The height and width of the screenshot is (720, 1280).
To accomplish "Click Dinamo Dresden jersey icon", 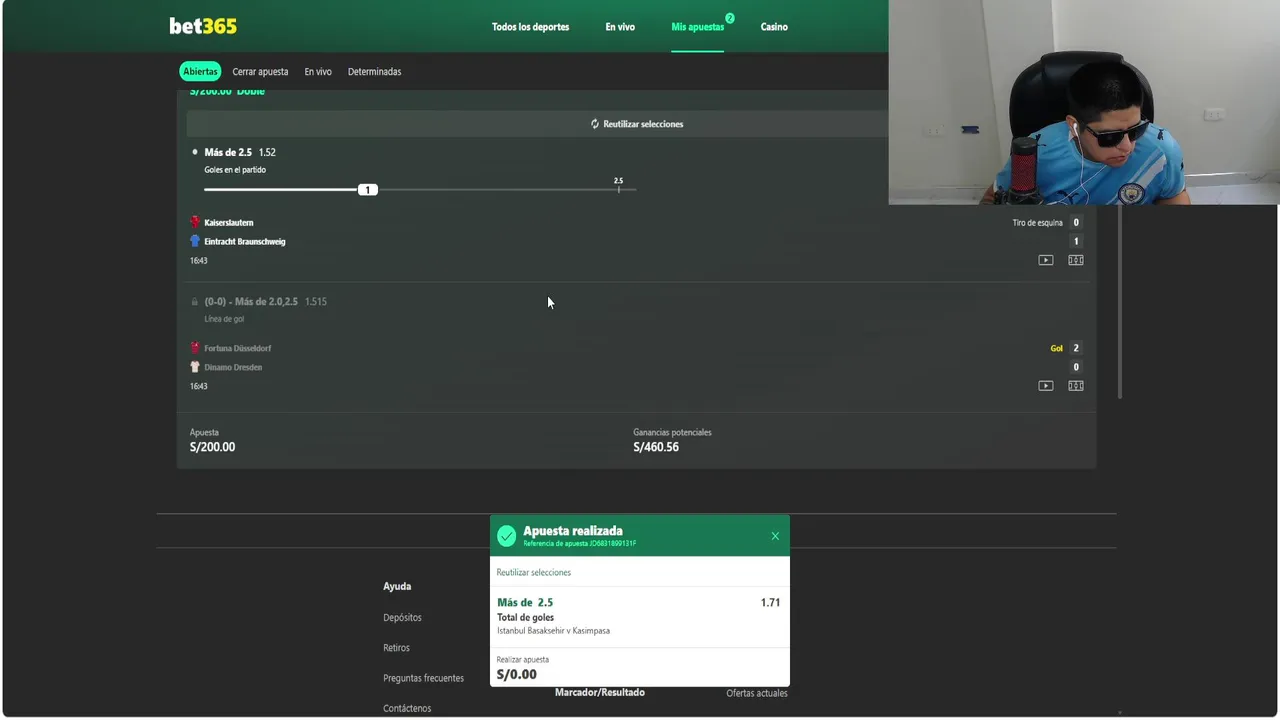I will coord(195,367).
